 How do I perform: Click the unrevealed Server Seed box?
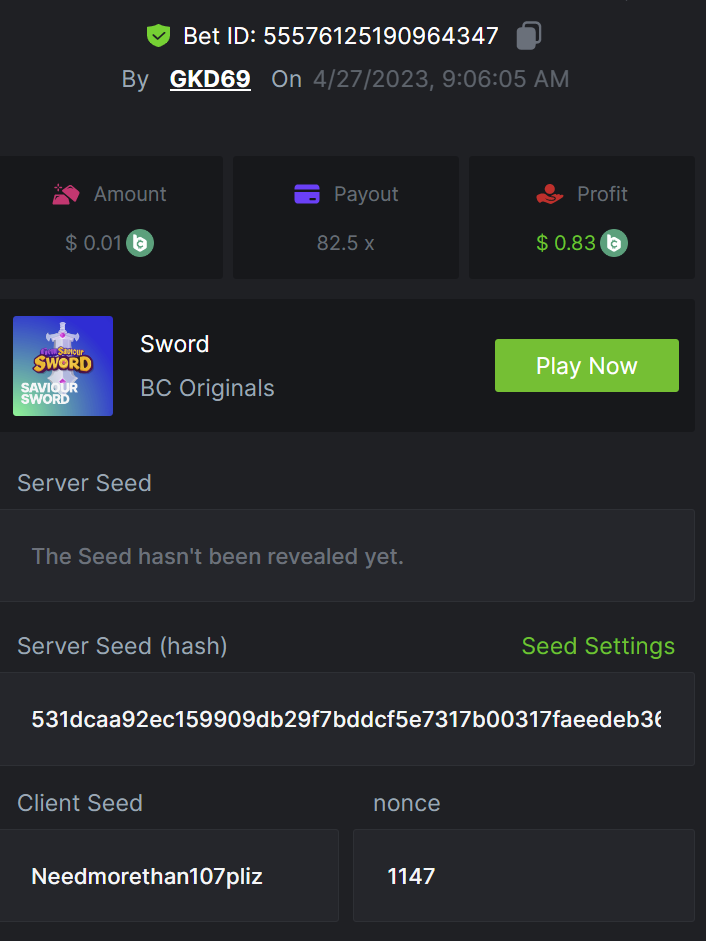346,556
